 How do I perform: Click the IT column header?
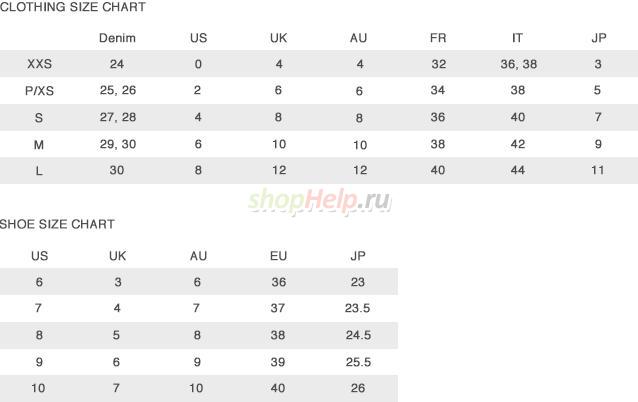pyautogui.click(x=517, y=38)
